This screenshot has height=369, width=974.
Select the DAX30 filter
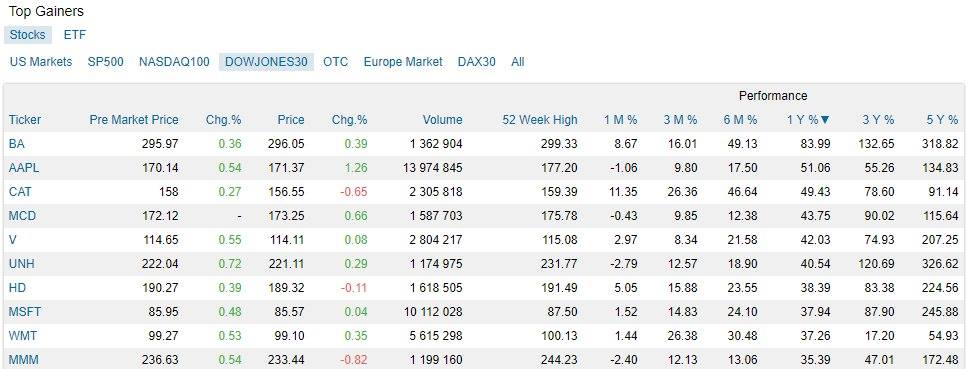click(x=476, y=62)
